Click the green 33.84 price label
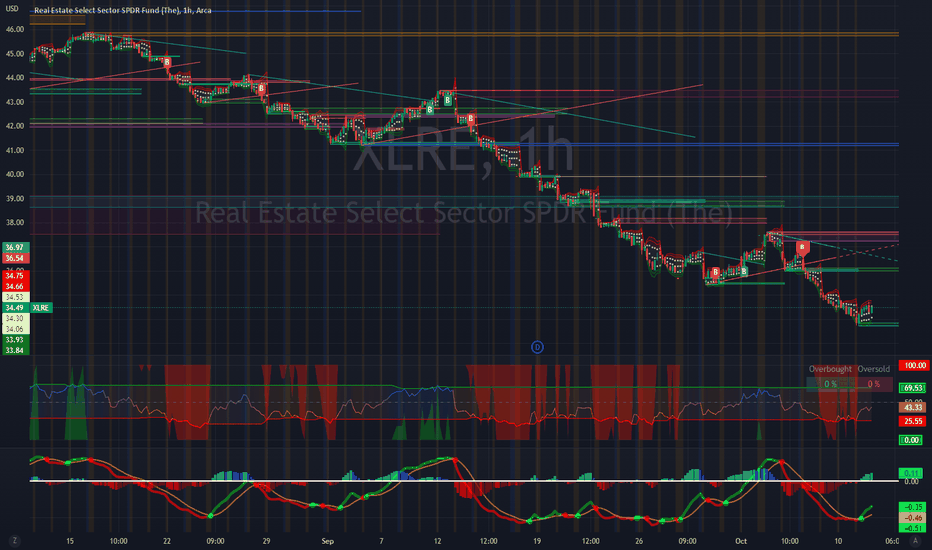 [x=15, y=350]
